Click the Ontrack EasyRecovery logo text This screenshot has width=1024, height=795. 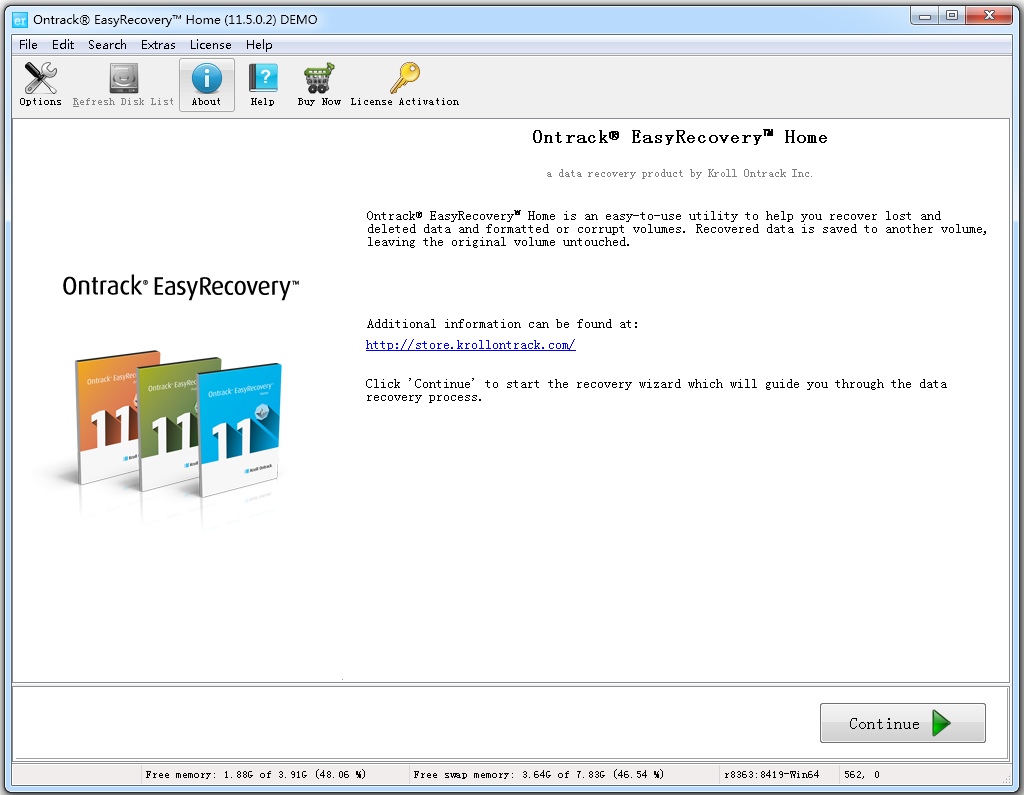pyautogui.click(x=180, y=287)
